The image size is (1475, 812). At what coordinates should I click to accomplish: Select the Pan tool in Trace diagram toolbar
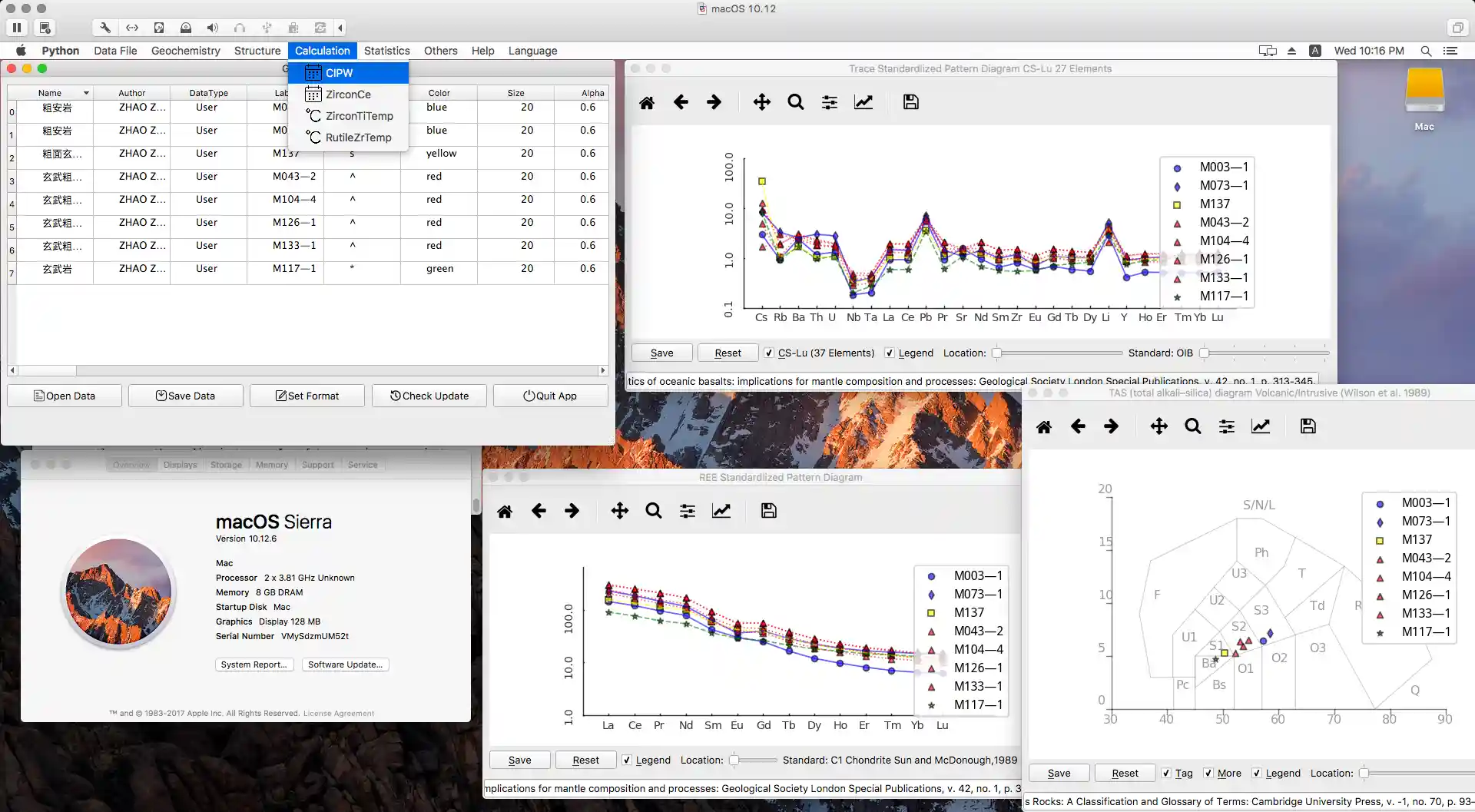tap(761, 102)
